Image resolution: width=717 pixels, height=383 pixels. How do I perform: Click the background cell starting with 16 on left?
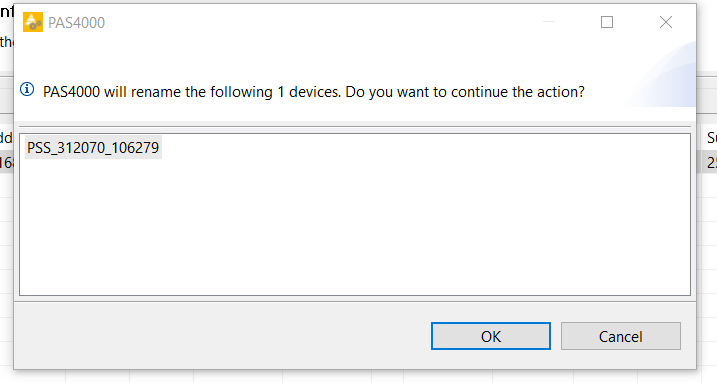[x=6, y=163]
